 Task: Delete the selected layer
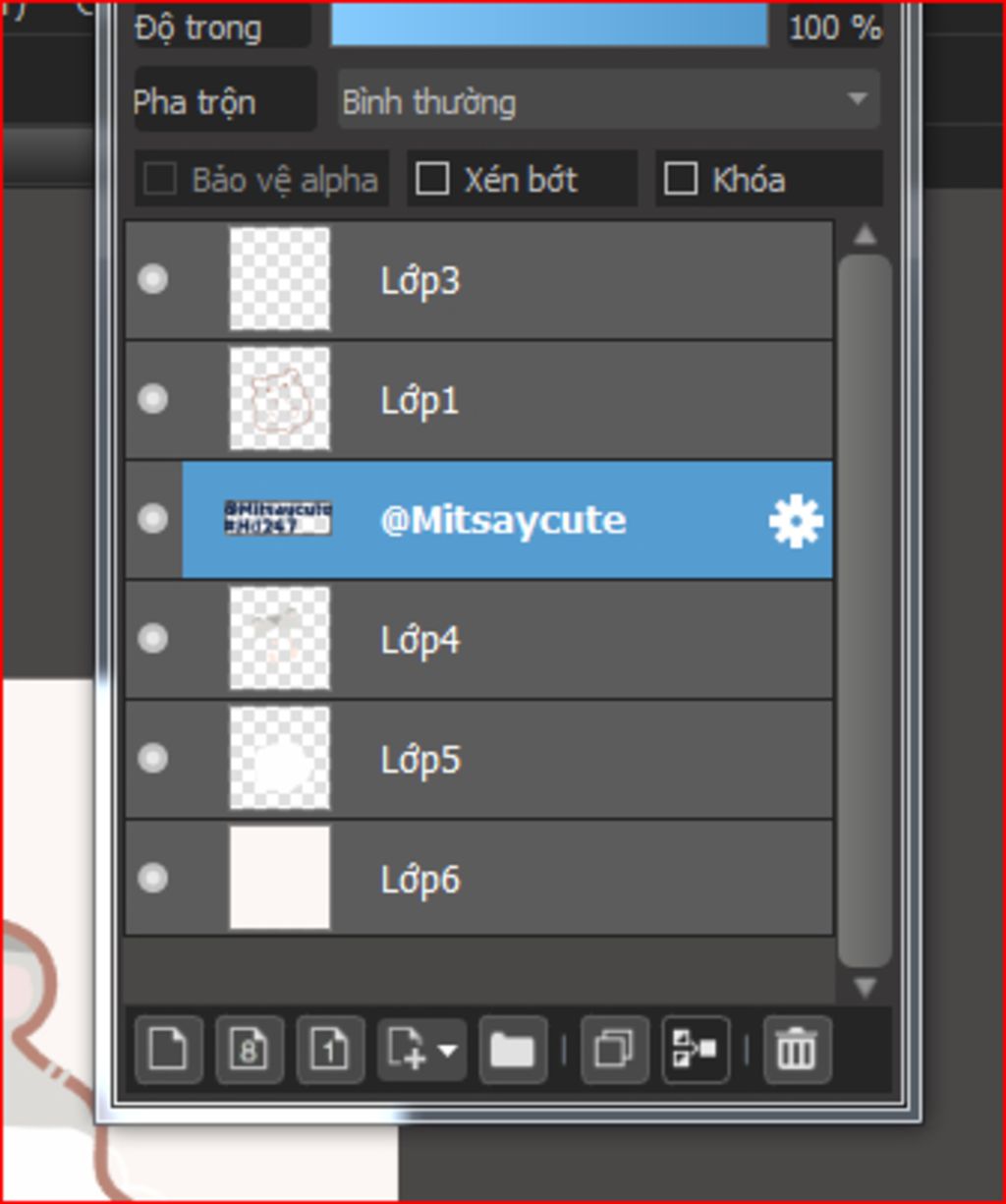click(x=797, y=1050)
